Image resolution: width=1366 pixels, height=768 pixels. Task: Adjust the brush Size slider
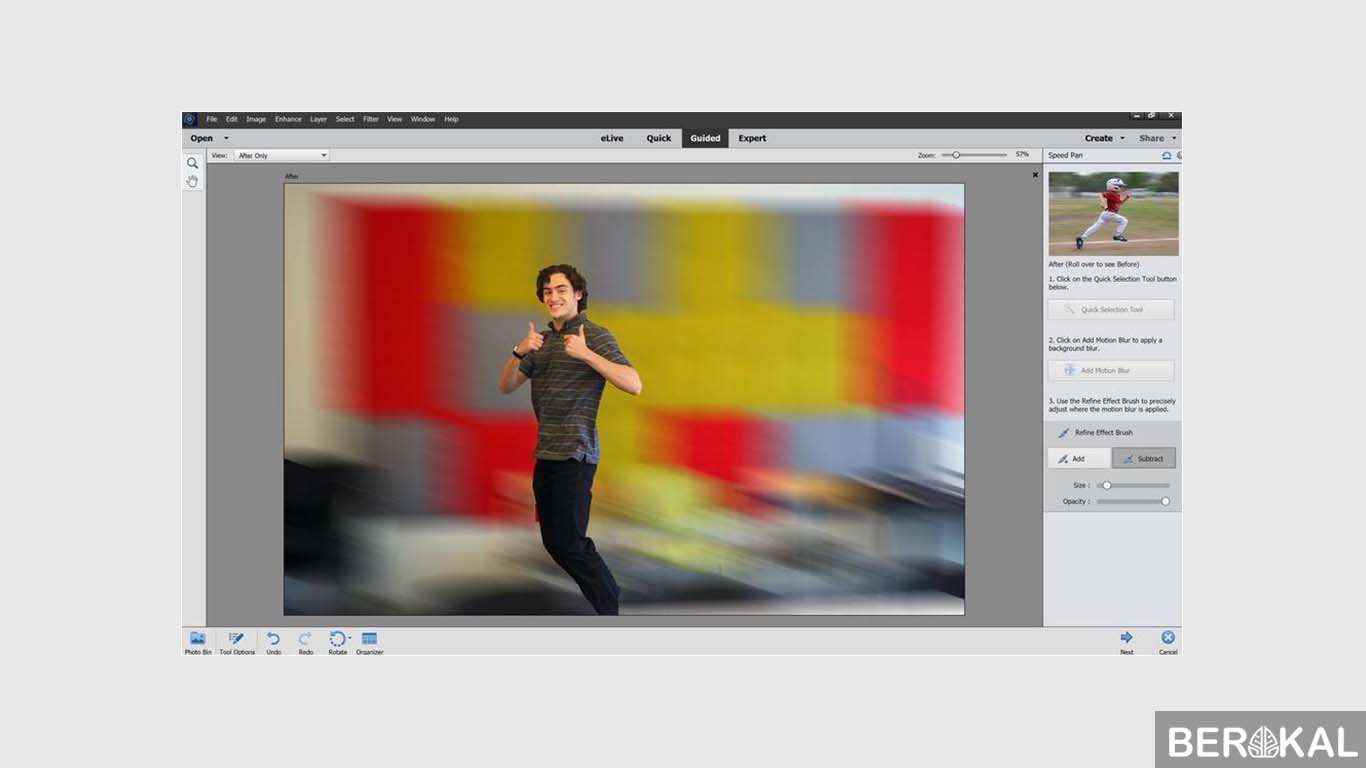pos(1107,485)
